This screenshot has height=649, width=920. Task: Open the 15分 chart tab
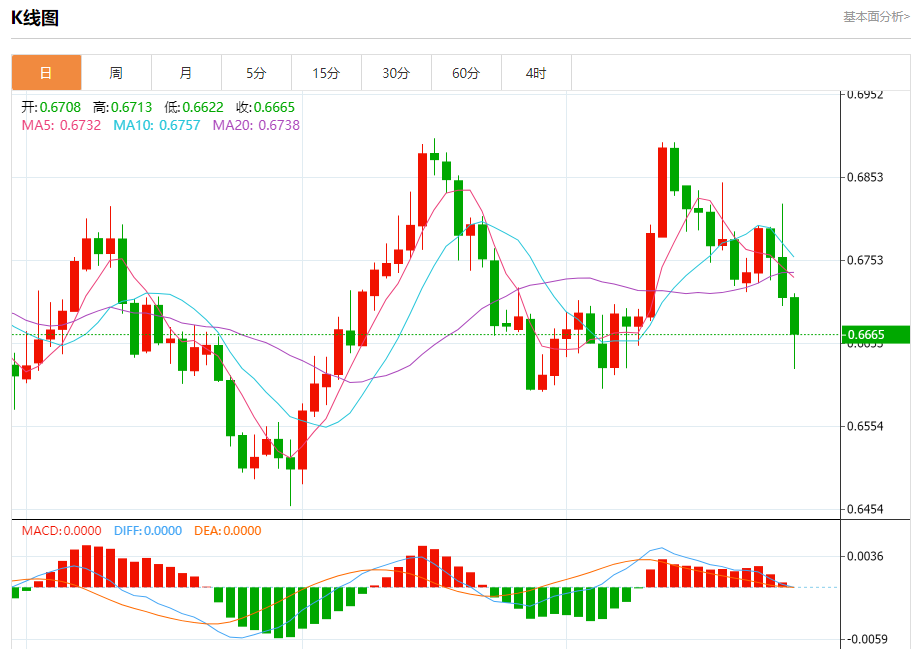[x=326, y=73]
